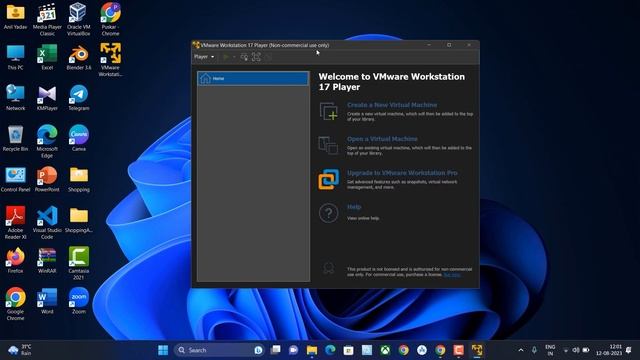
Task: Select Excel desktop icon
Action: click(x=47, y=58)
